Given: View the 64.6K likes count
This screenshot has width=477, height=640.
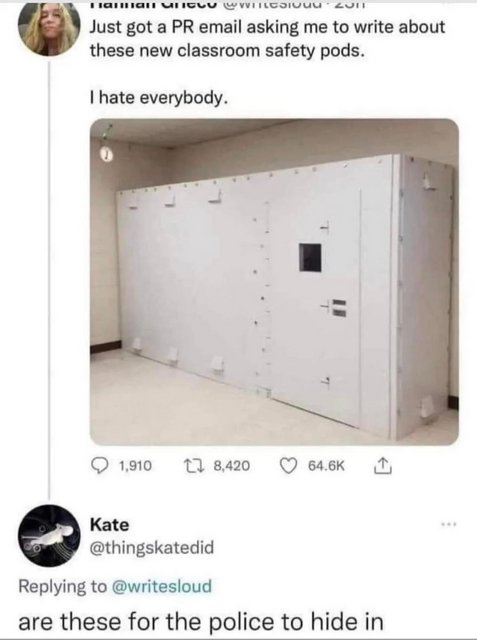Looking at the screenshot, I should click(x=326, y=466).
